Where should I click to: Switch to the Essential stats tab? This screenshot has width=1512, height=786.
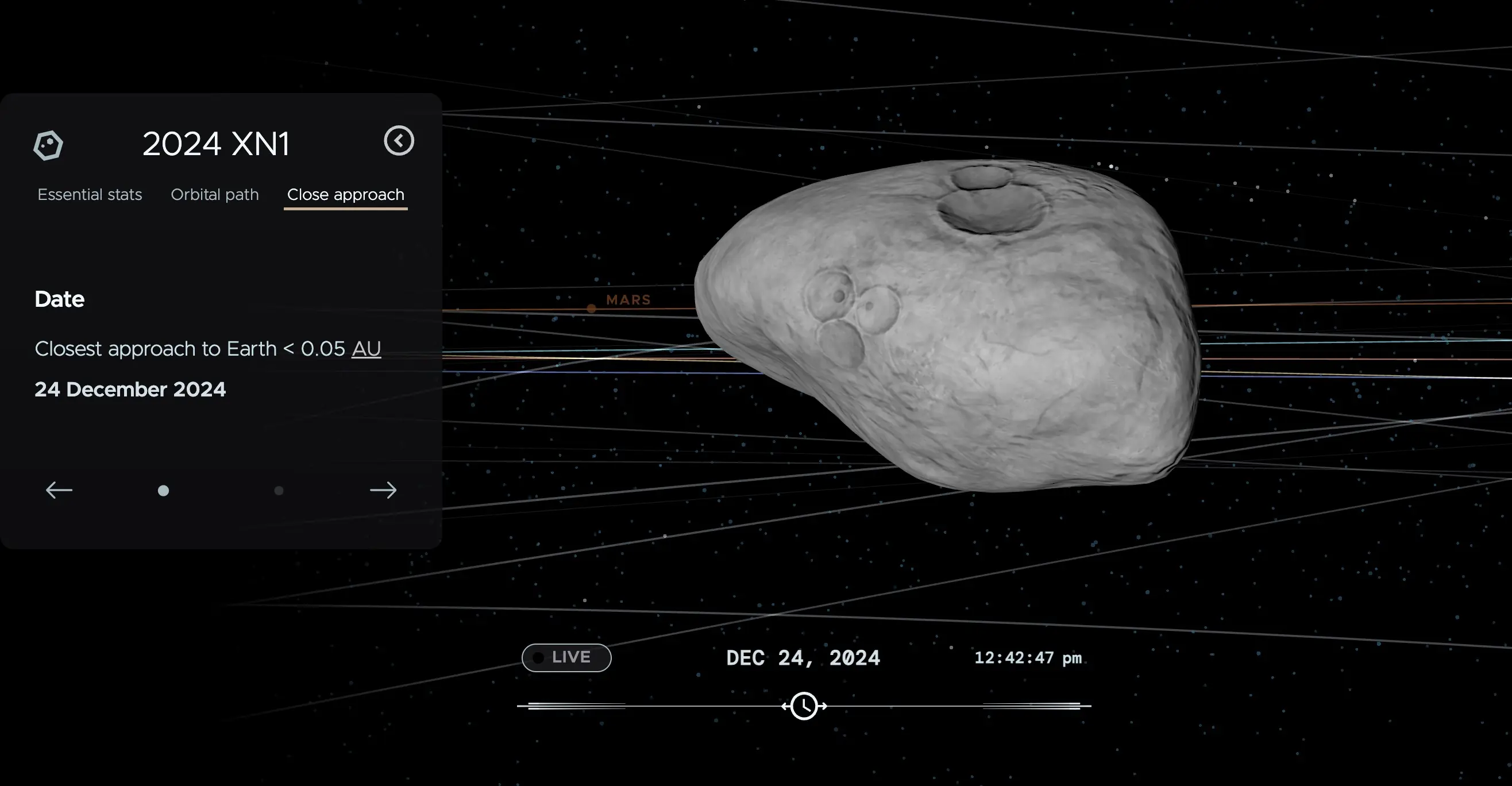click(x=90, y=195)
